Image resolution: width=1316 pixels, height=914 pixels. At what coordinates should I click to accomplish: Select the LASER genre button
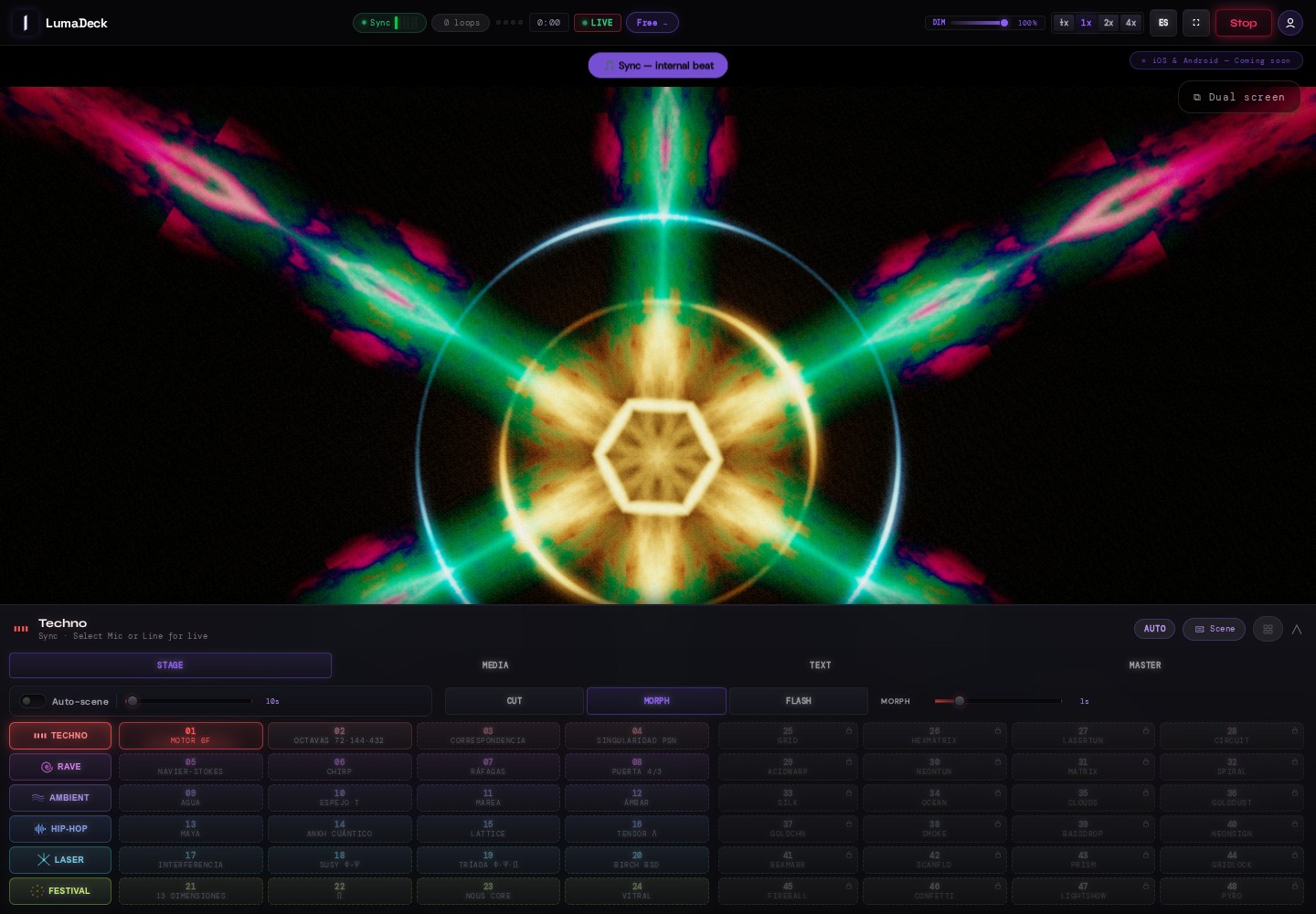[60, 860]
